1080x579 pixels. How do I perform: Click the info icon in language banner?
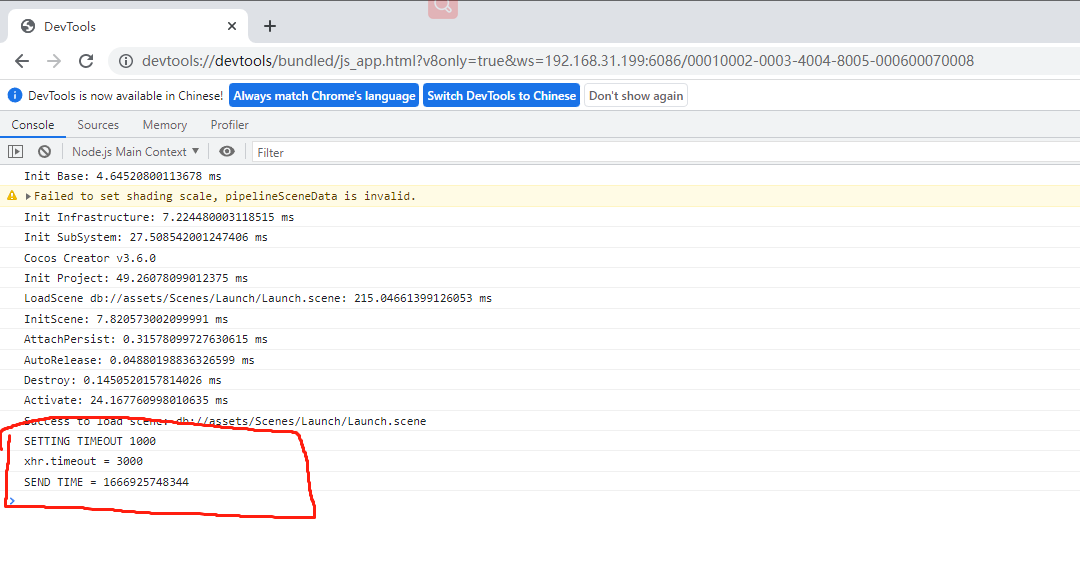[x=14, y=95]
